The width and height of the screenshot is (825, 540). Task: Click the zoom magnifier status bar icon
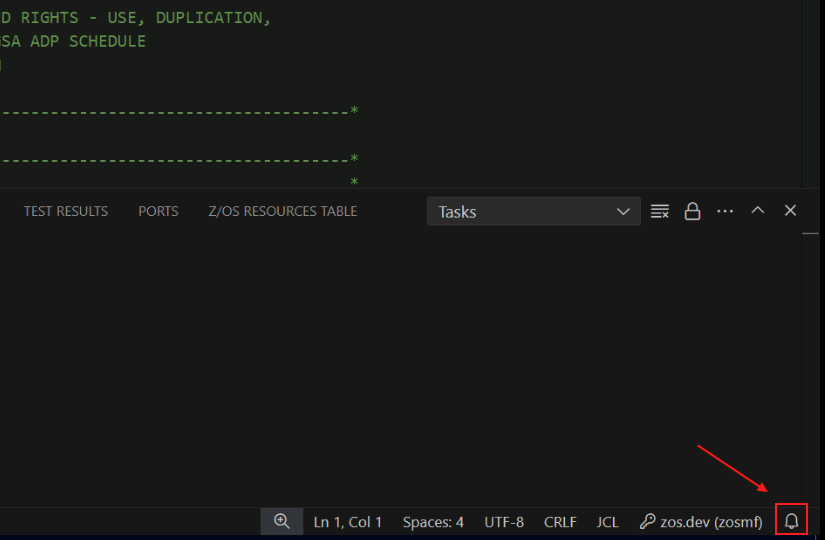[282, 521]
